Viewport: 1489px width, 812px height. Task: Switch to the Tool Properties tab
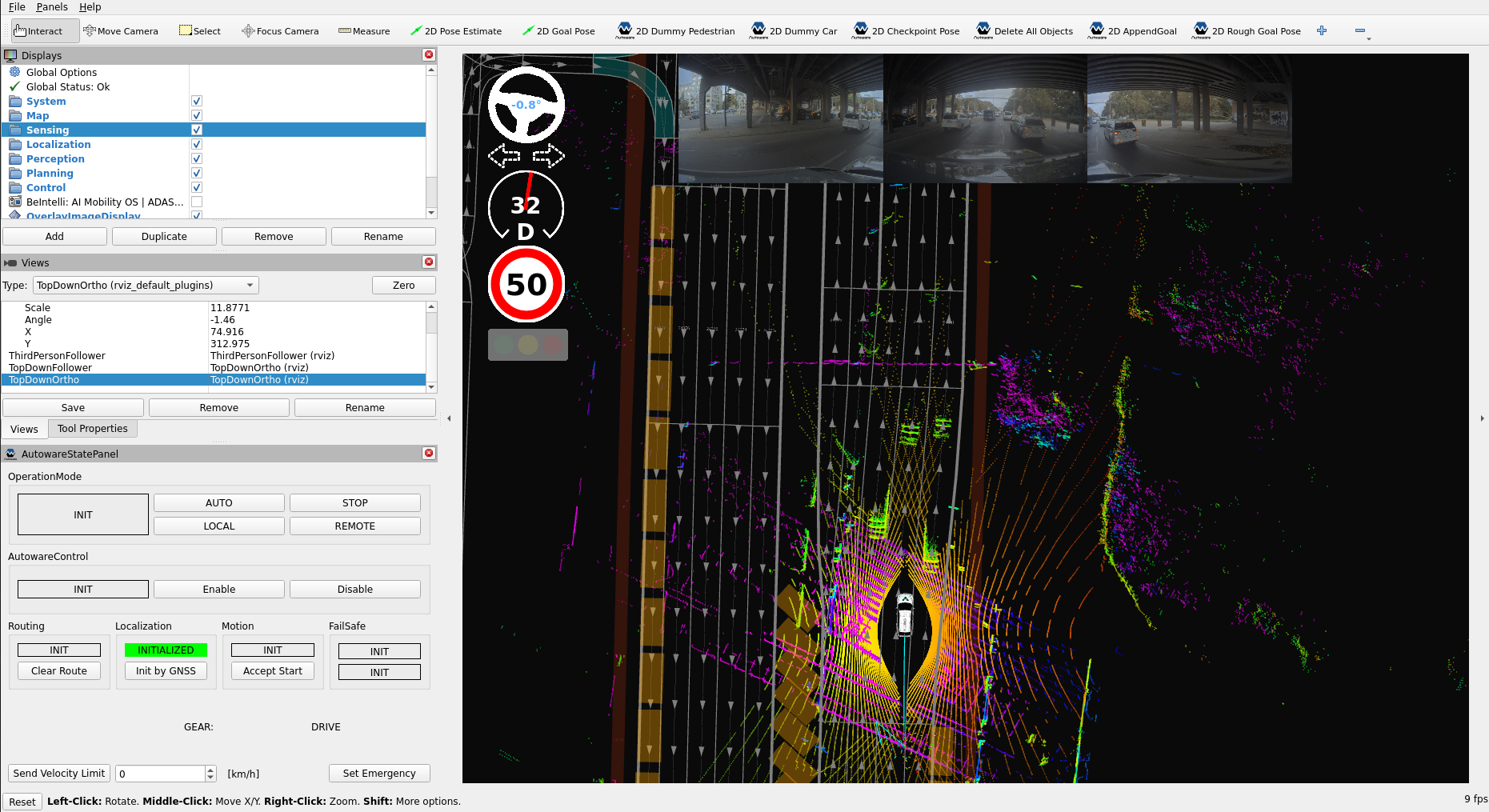point(92,429)
